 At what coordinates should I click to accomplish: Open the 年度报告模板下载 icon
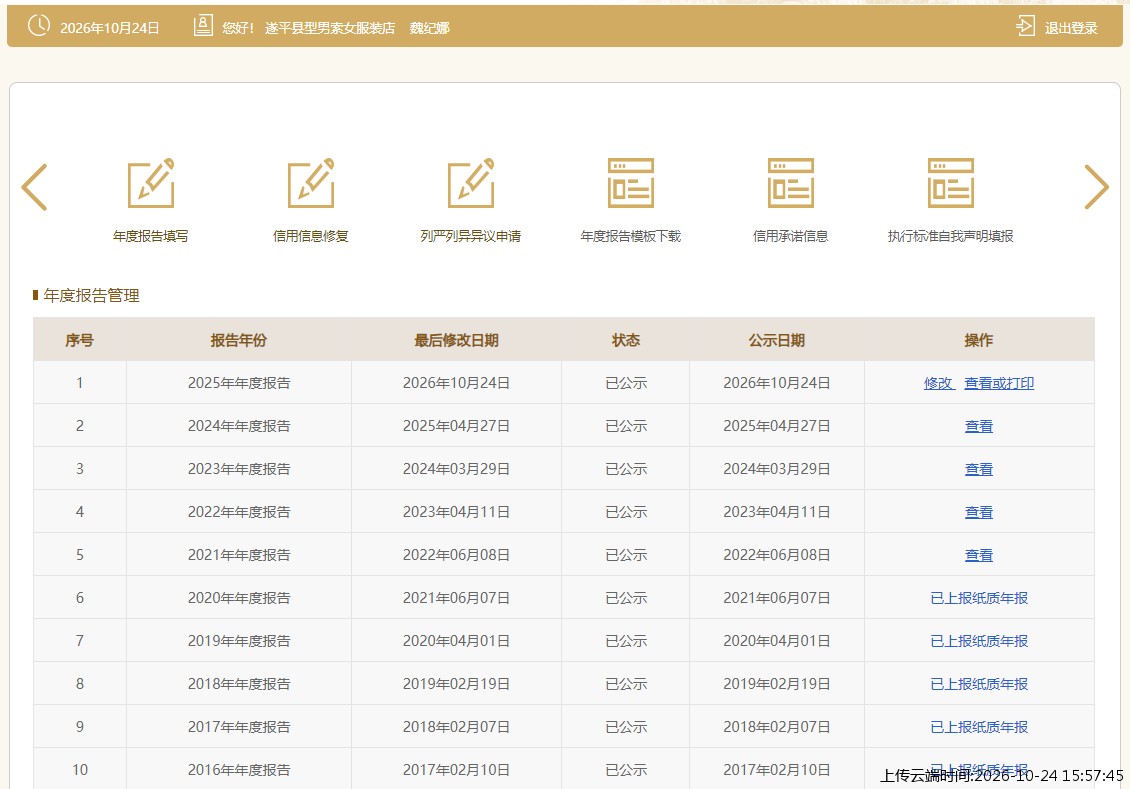click(x=631, y=183)
